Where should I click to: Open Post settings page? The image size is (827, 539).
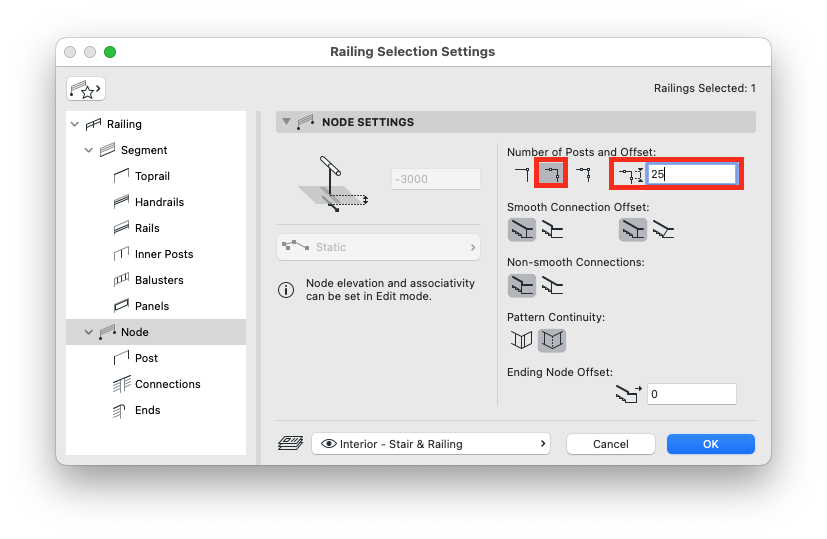pyautogui.click(x=146, y=358)
